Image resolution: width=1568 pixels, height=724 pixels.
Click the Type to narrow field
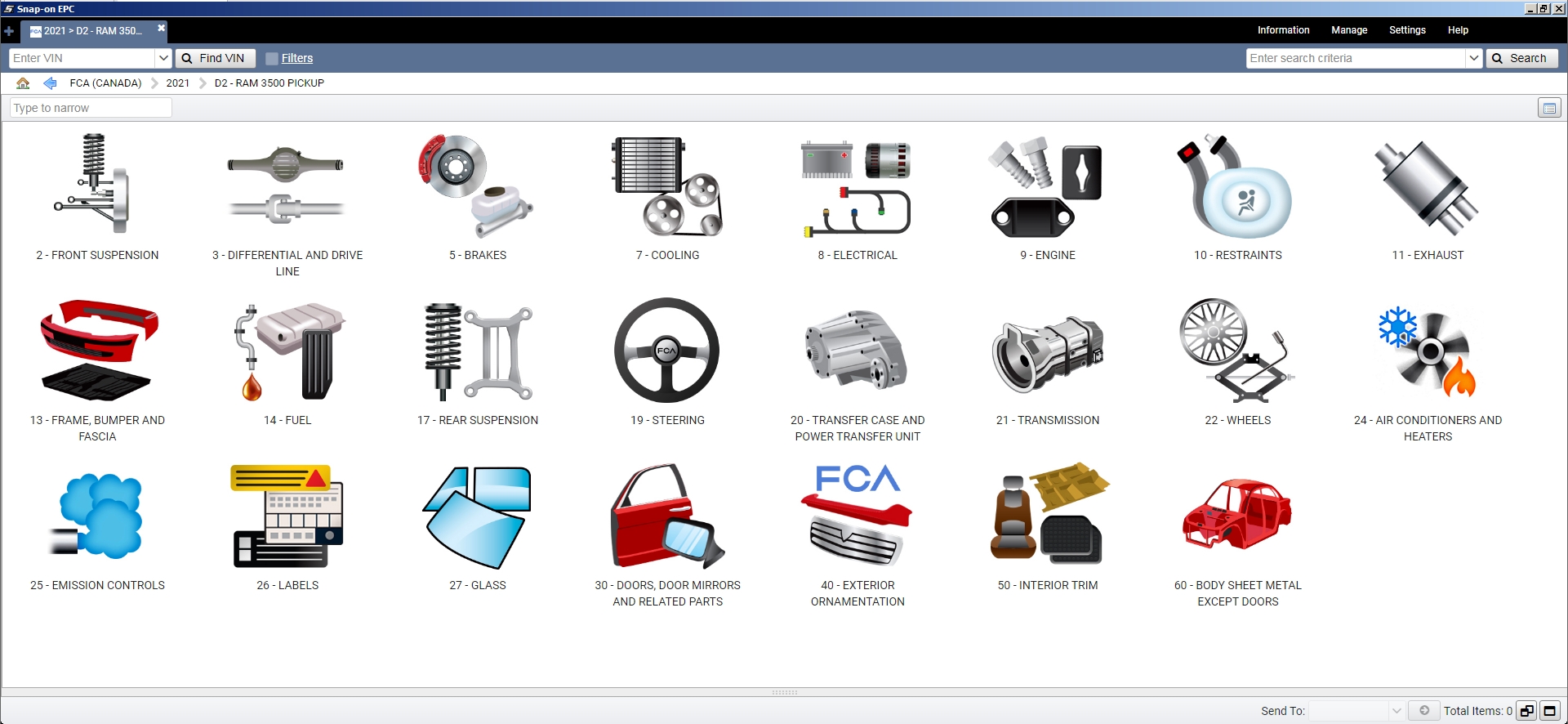coord(91,108)
